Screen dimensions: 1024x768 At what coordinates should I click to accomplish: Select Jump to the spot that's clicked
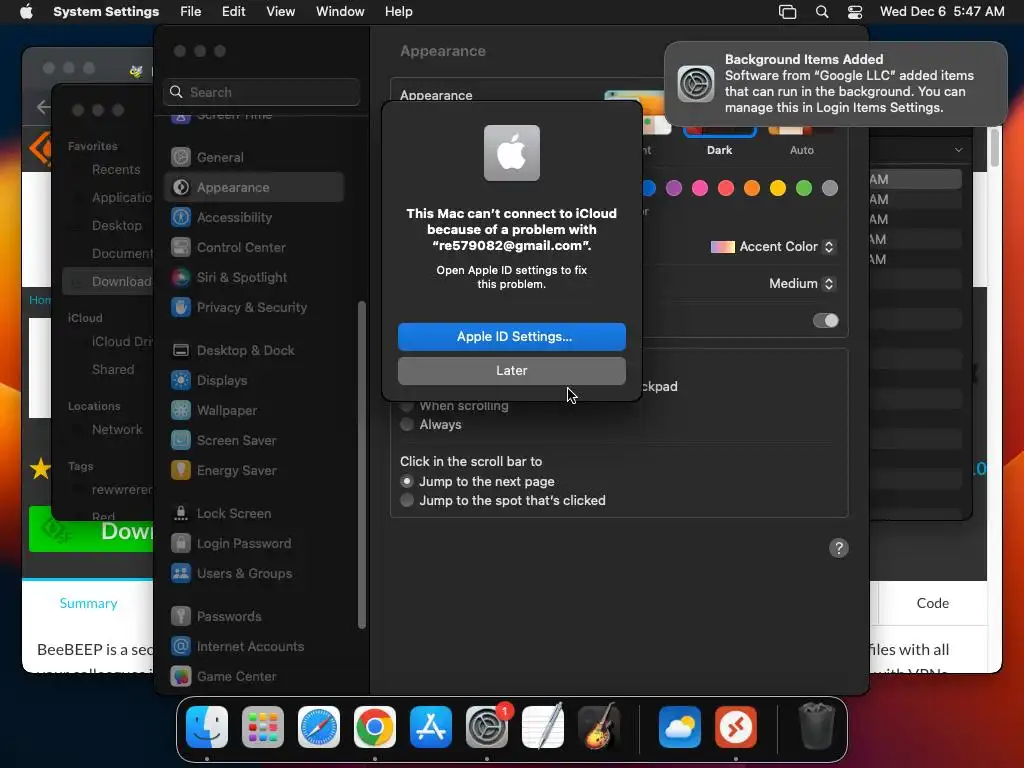(407, 500)
